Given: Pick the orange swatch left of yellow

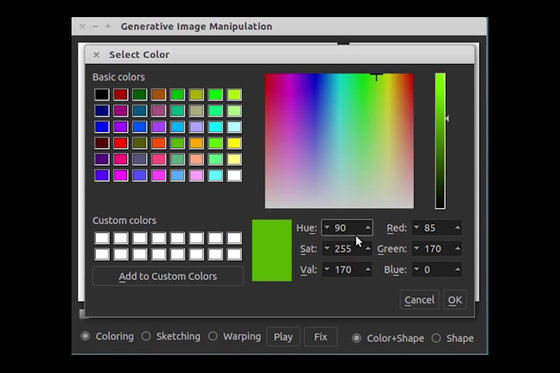Looking at the screenshot, I should [196, 143].
